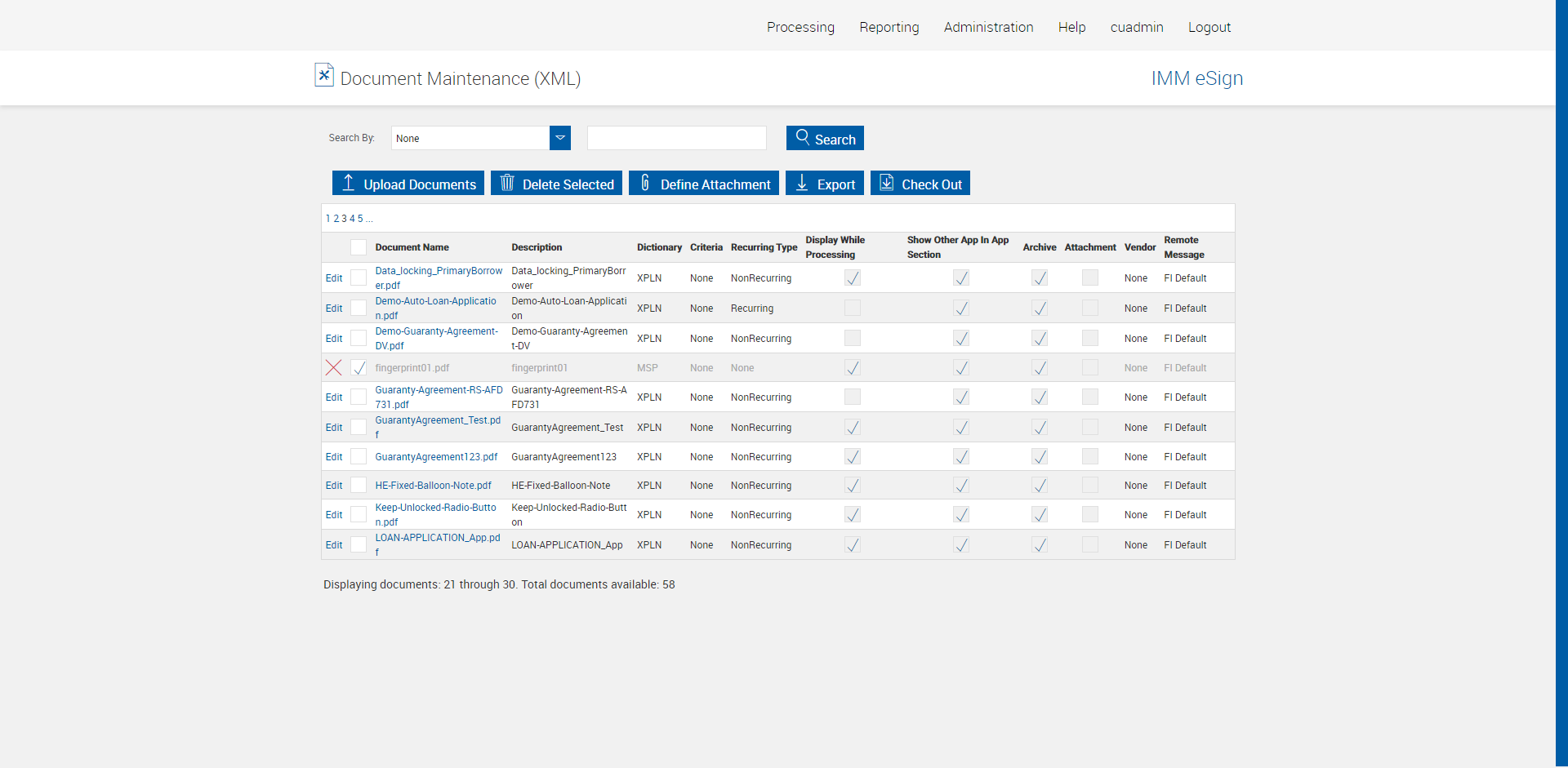Viewport: 1568px width, 768px height.
Task: Toggle the select-all checkbox in table header
Action: click(x=359, y=247)
